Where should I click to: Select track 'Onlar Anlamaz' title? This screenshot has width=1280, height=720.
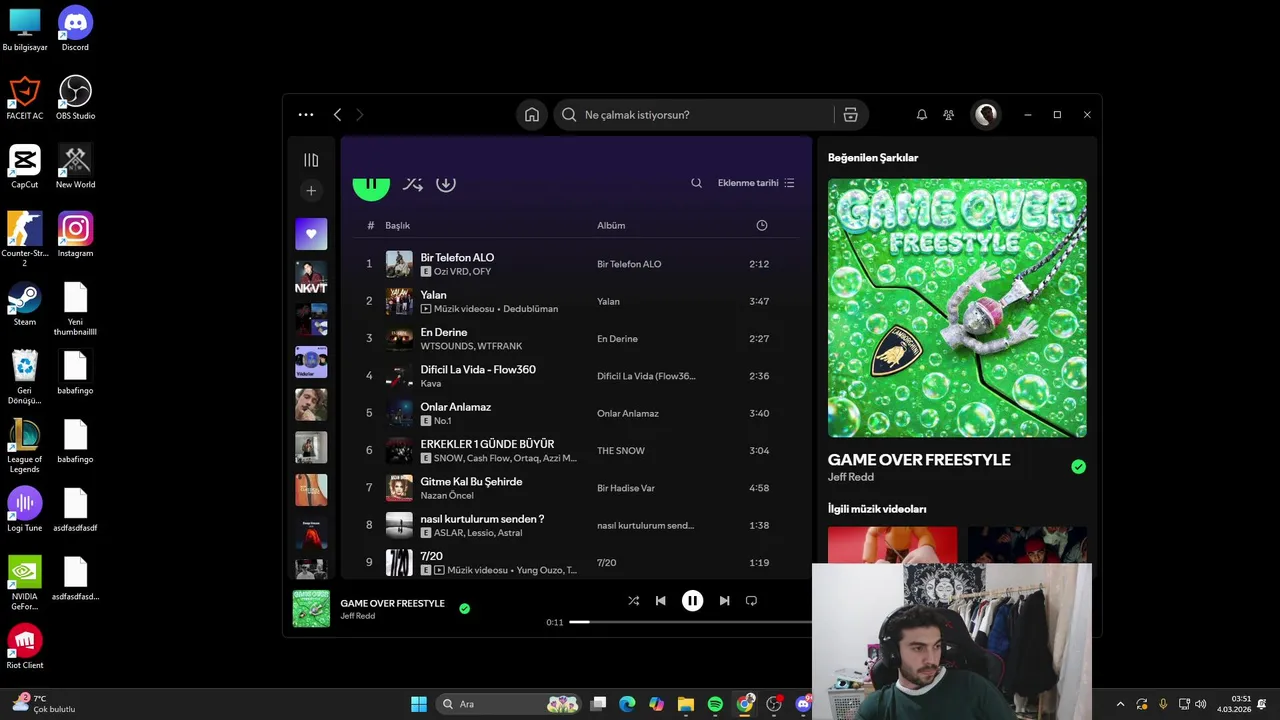tap(455, 407)
